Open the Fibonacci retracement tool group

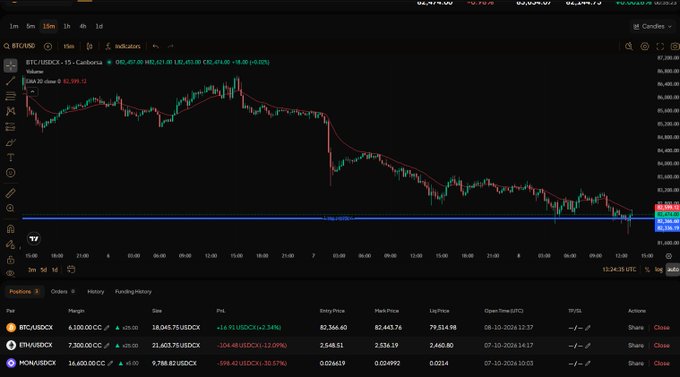point(10,96)
